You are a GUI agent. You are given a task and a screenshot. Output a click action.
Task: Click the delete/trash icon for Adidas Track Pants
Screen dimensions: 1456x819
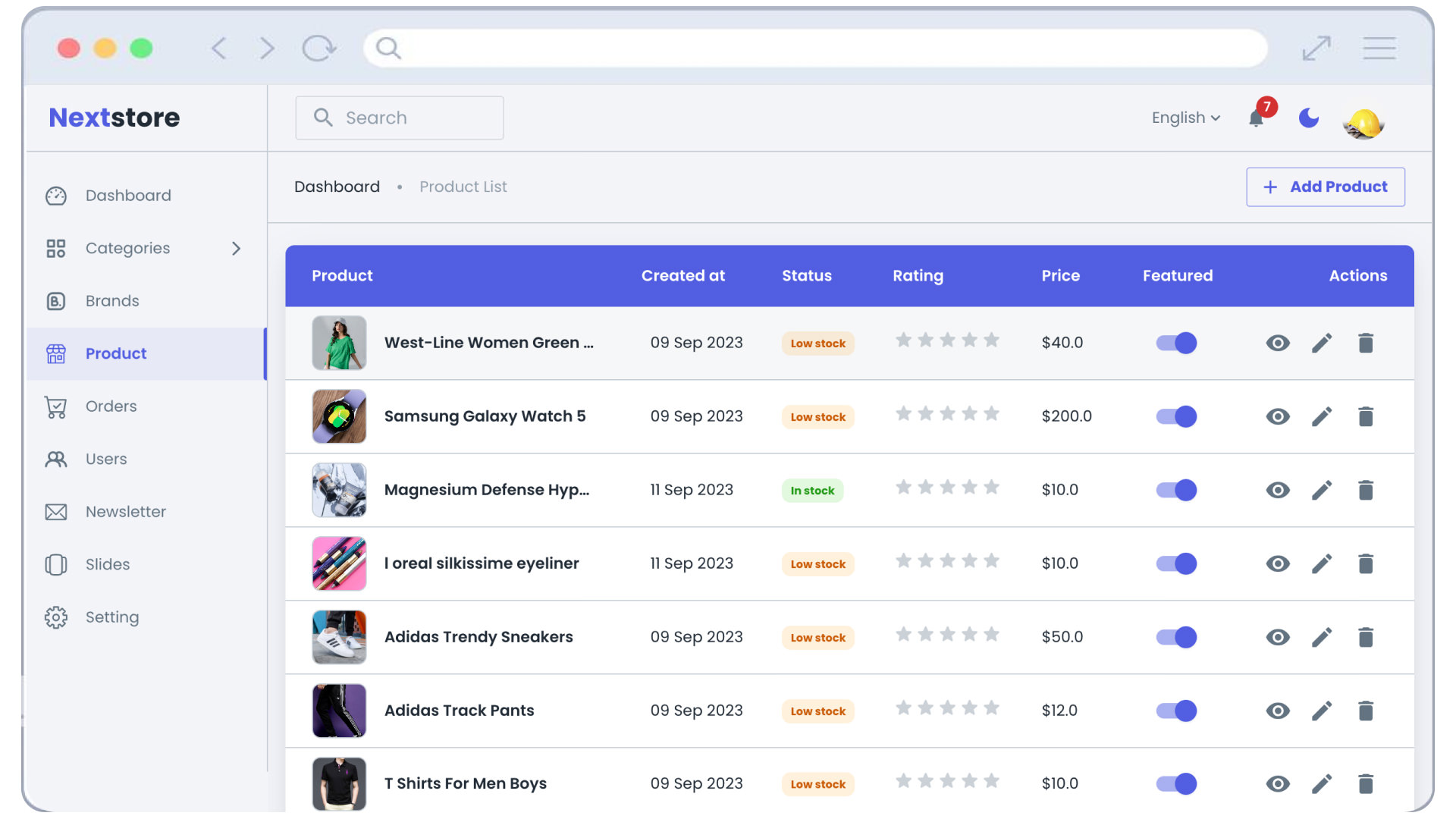(1365, 710)
